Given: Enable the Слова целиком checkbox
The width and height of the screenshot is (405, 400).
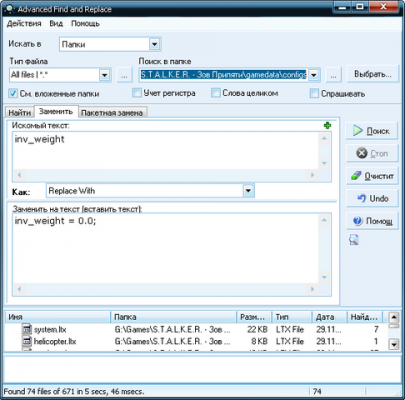Looking at the screenshot, I should click(x=216, y=93).
